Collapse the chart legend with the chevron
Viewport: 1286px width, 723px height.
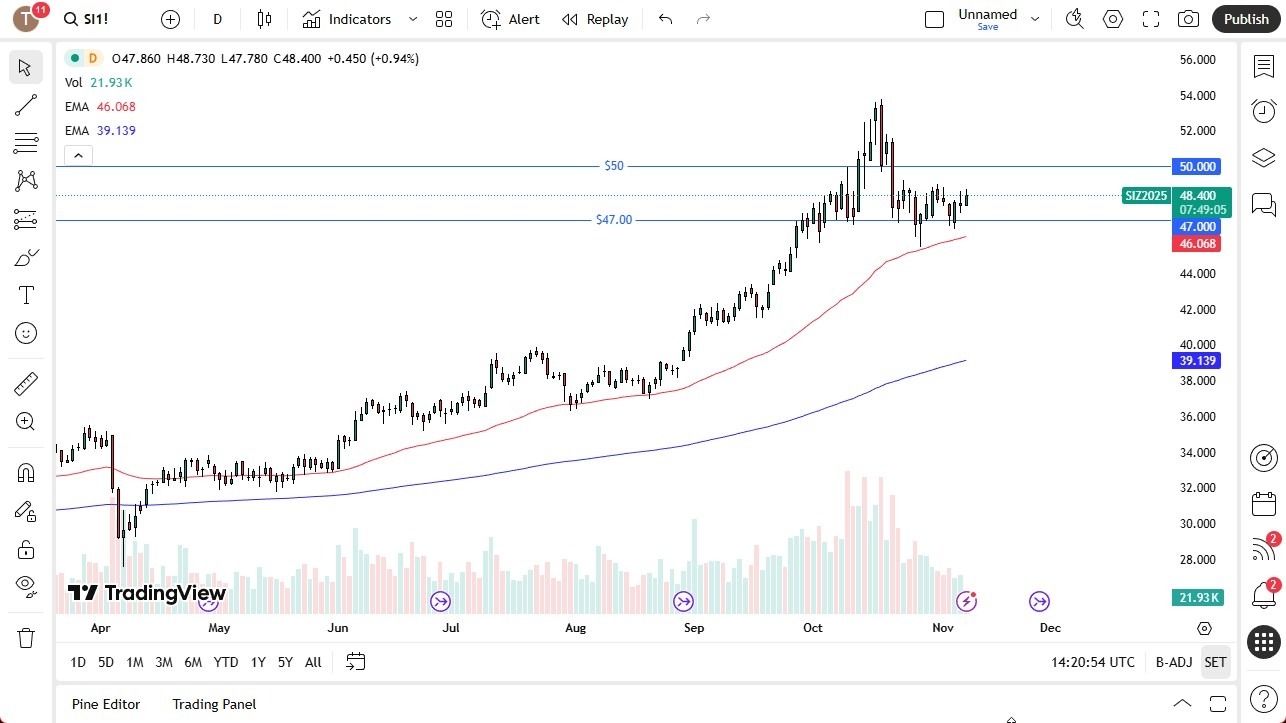(x=78, y=155)
